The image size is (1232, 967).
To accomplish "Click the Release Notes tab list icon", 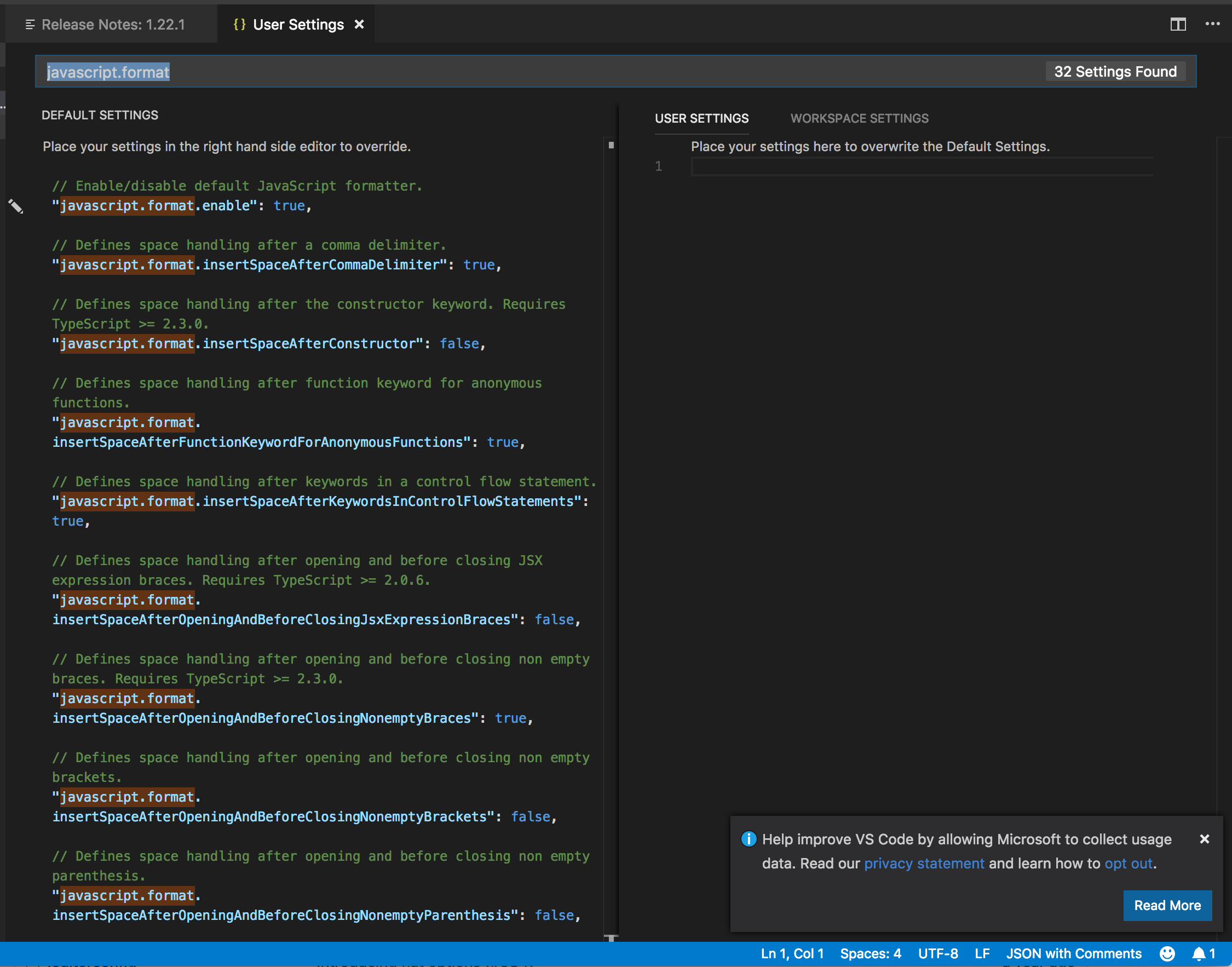I will point(30,24).
